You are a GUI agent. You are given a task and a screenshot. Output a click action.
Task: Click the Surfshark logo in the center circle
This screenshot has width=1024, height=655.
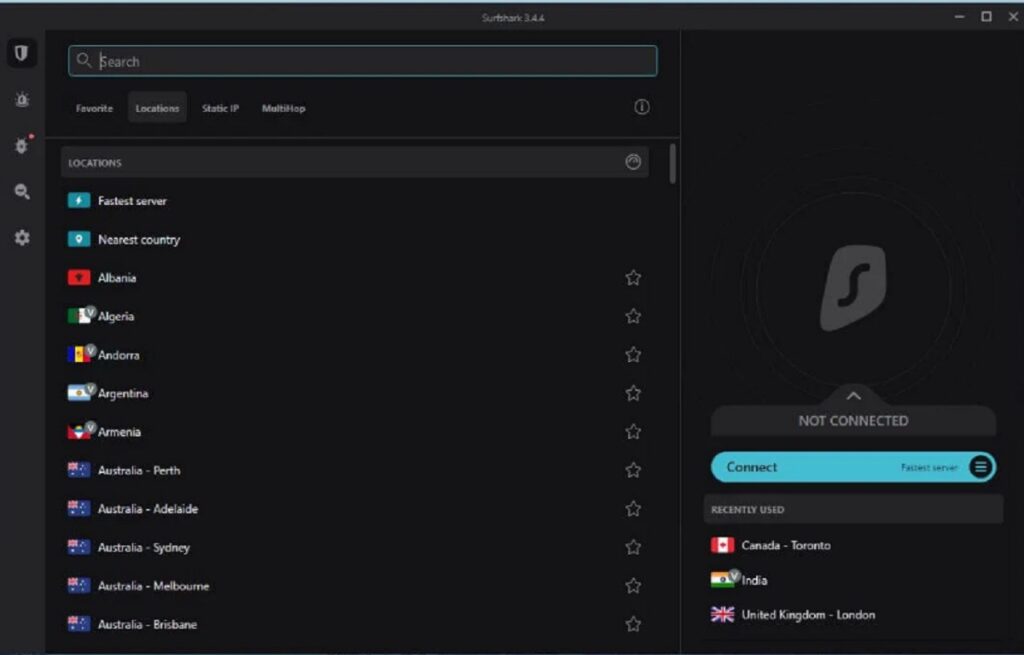click(853, 288)
